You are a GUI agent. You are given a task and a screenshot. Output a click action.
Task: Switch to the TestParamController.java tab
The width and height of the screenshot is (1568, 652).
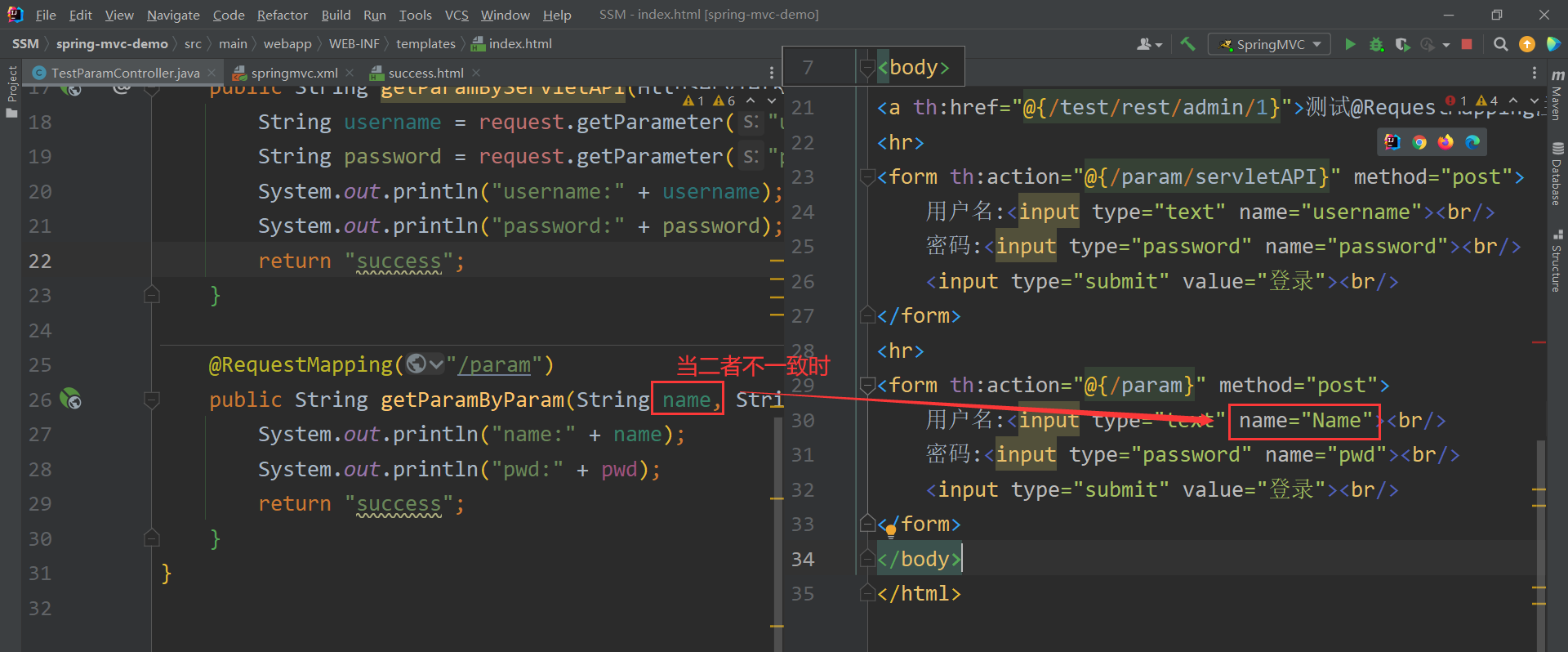click(x=124, y=73)
